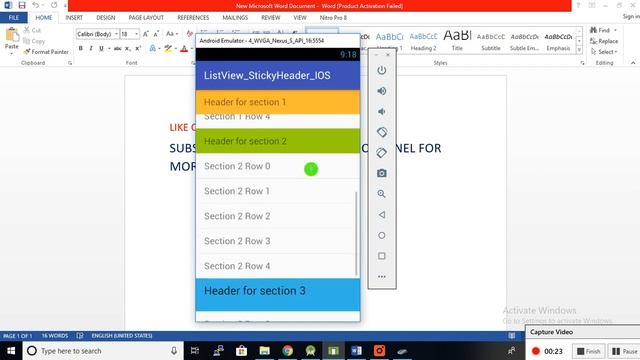Apply the Heading 2 style

(423, 41)
